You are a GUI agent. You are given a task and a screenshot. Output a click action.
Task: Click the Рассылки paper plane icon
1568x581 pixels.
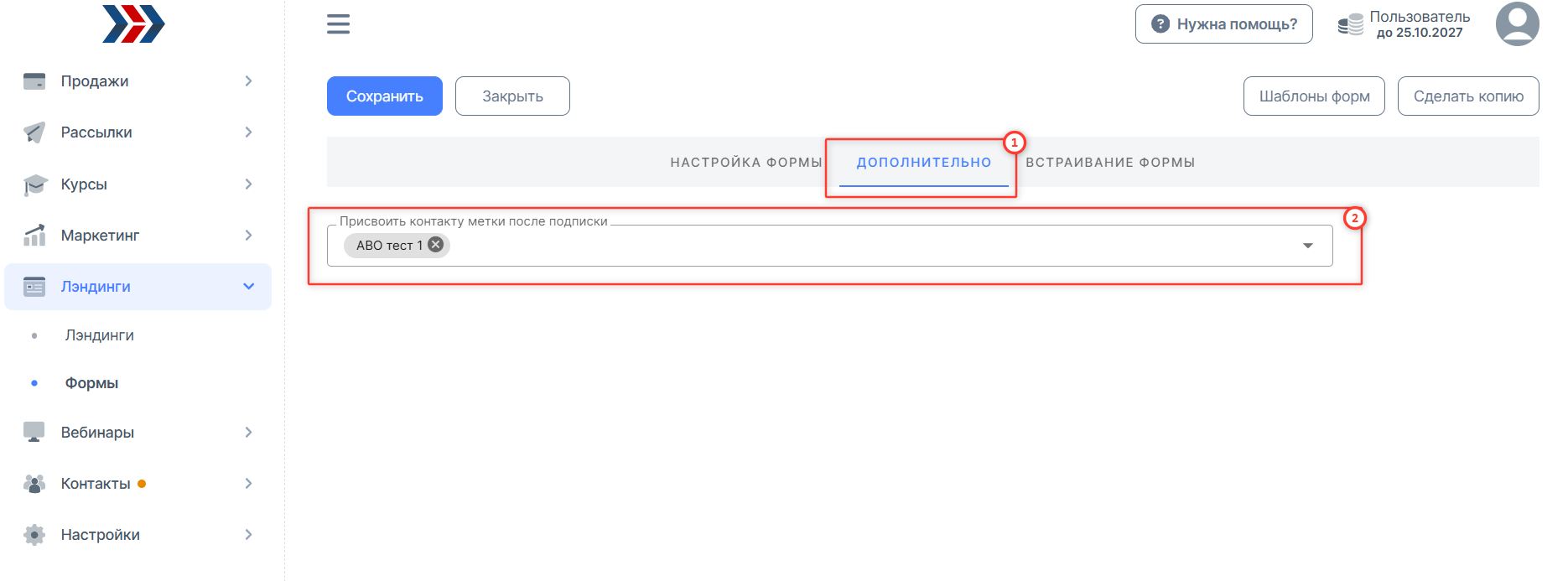pos(34,132)
